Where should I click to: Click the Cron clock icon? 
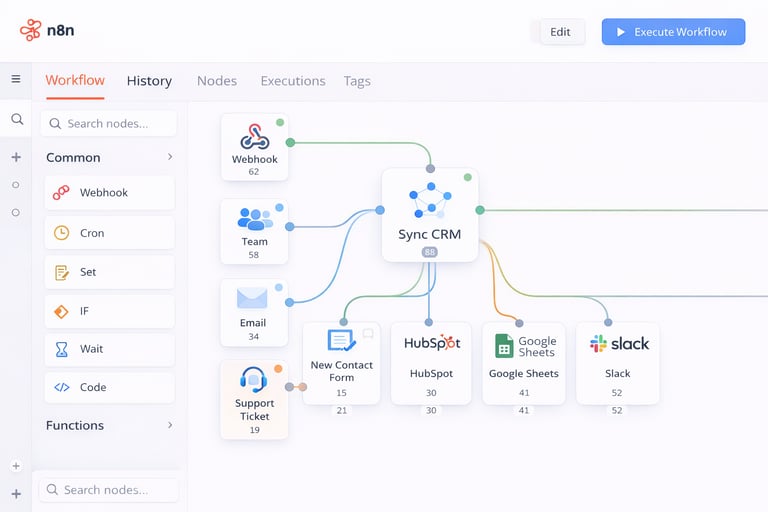click(61, 233)
